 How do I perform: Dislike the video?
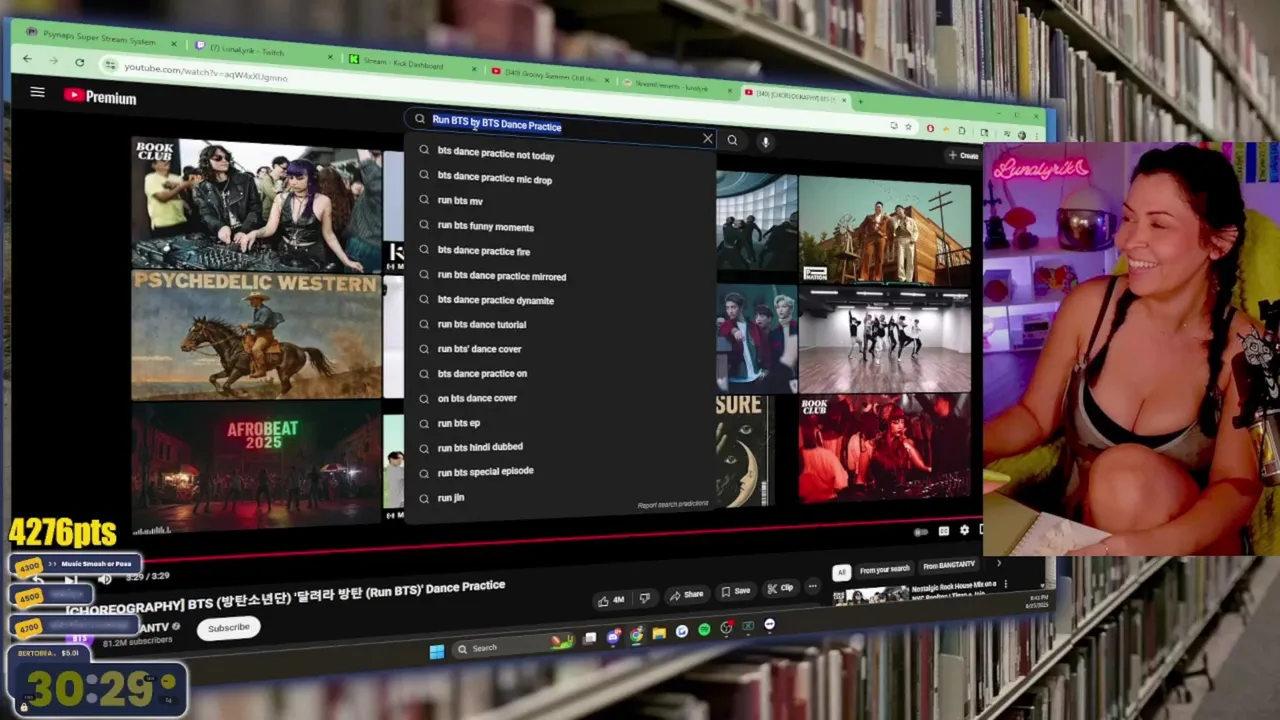tap(645, 599)
